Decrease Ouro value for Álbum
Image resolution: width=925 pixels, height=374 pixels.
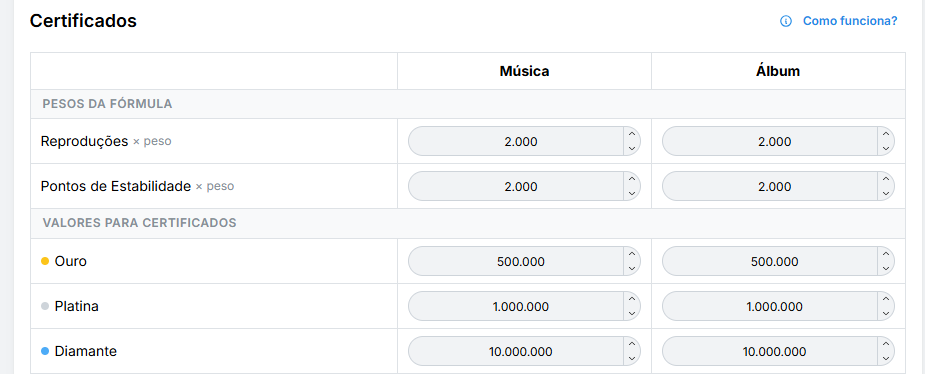pos(885,268)
